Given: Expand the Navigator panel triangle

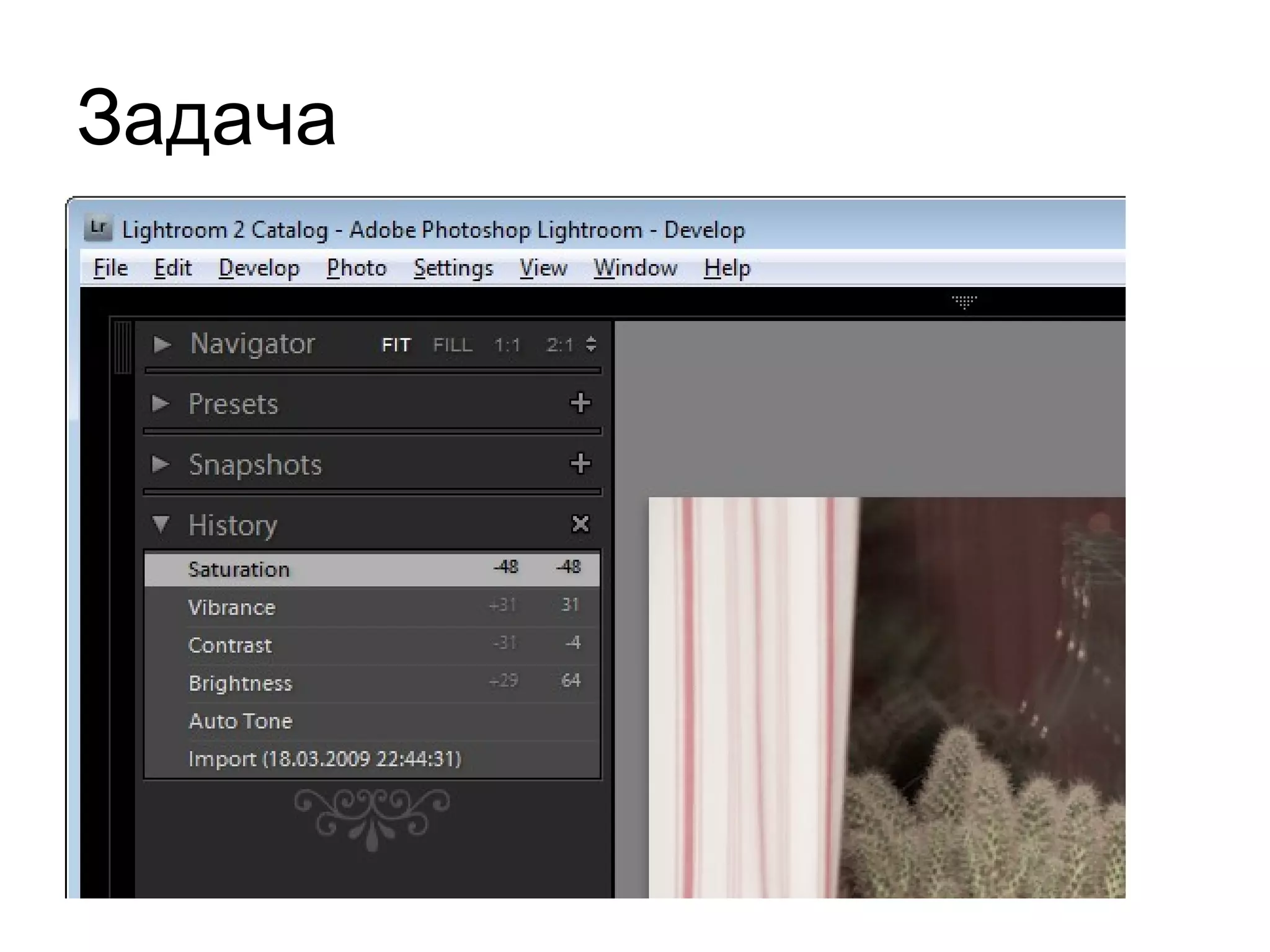Looking at the screenshot, I should (162, 344).
